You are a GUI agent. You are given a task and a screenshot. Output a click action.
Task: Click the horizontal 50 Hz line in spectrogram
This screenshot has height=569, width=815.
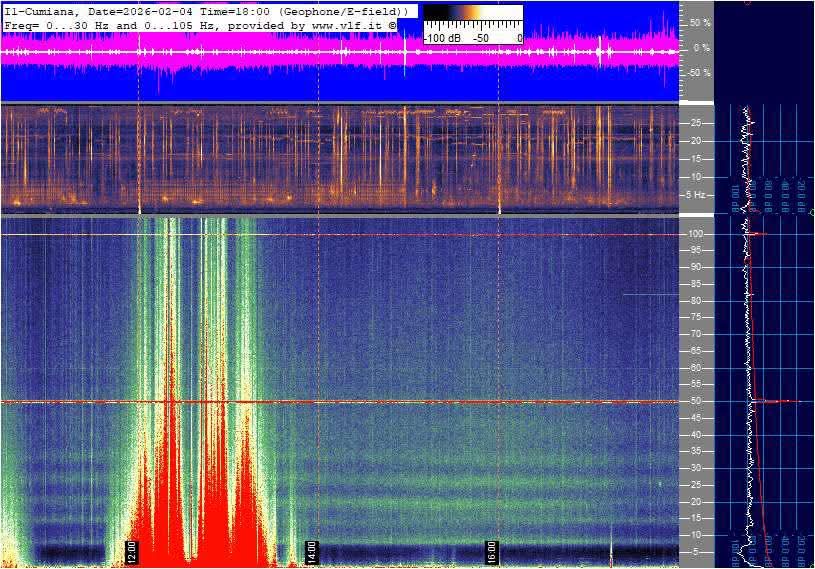click(x=400, y=402)
